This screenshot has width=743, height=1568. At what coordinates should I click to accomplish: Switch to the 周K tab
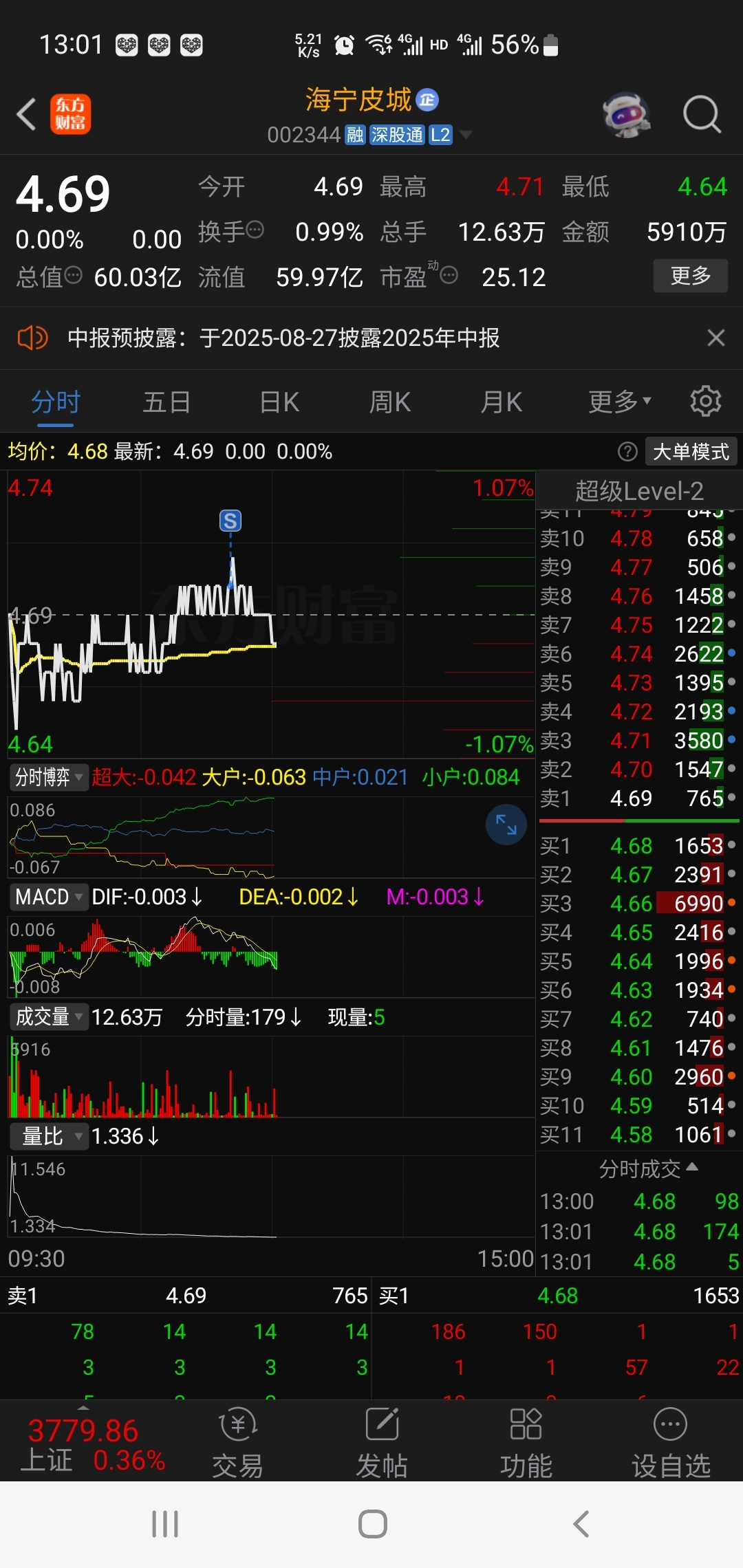[390, 402]
